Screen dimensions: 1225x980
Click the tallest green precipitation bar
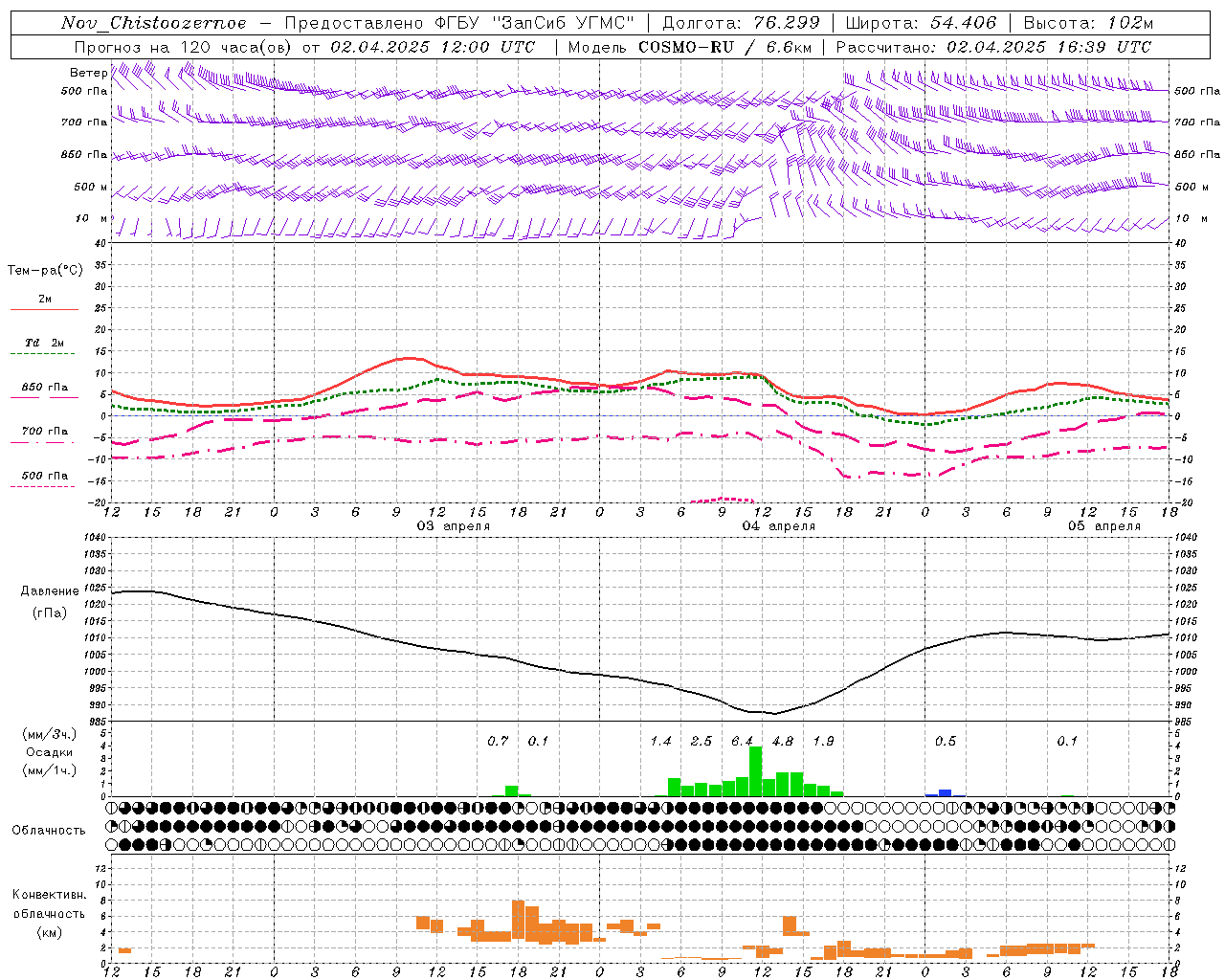756,771
